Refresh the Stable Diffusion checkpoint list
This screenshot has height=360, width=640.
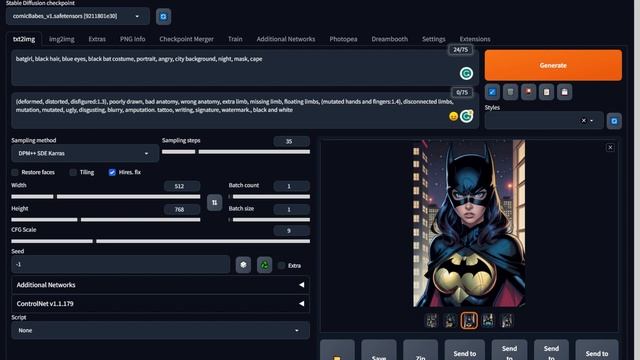(x=163, y=17)
